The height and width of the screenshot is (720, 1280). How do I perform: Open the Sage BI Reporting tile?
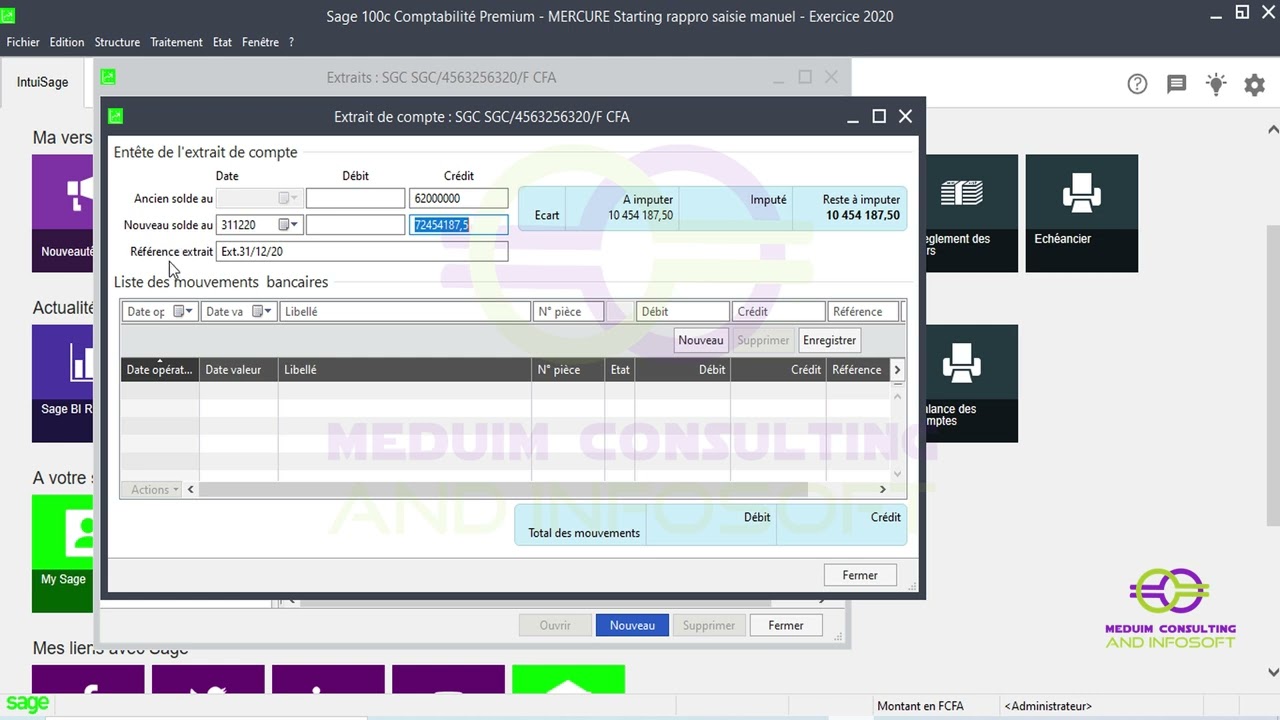point(62,383)
